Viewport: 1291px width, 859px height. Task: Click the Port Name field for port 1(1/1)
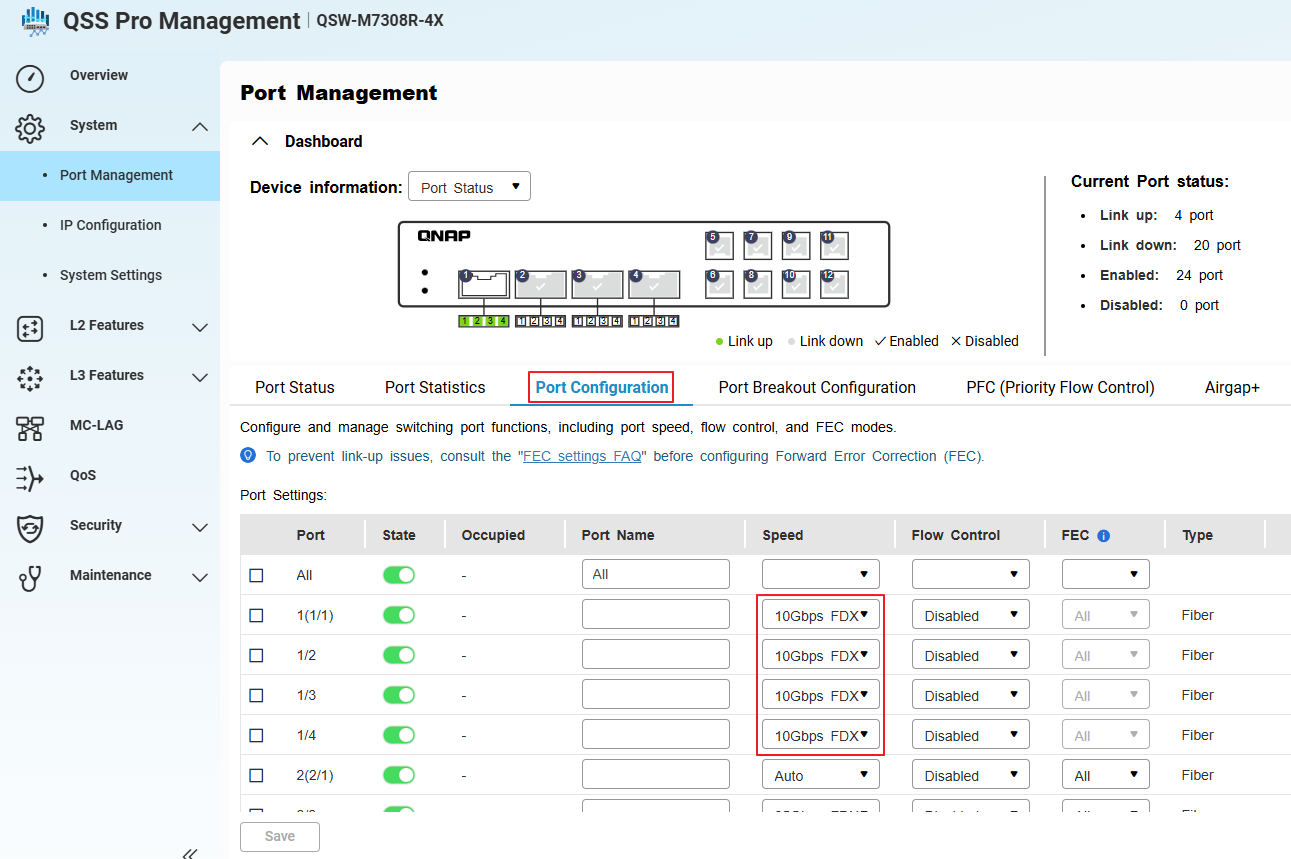click(x=655, y=615)
